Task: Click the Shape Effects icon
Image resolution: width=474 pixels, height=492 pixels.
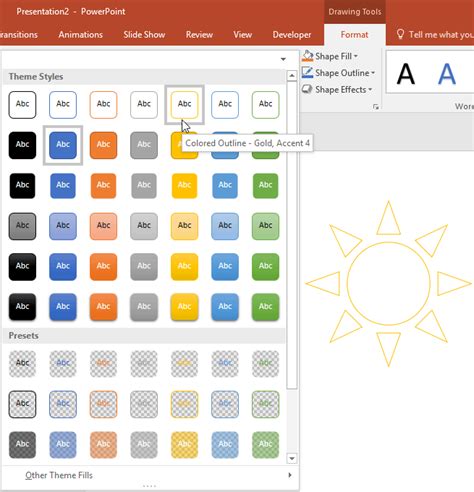Action: pyautogui.click(x=307, y=89)
